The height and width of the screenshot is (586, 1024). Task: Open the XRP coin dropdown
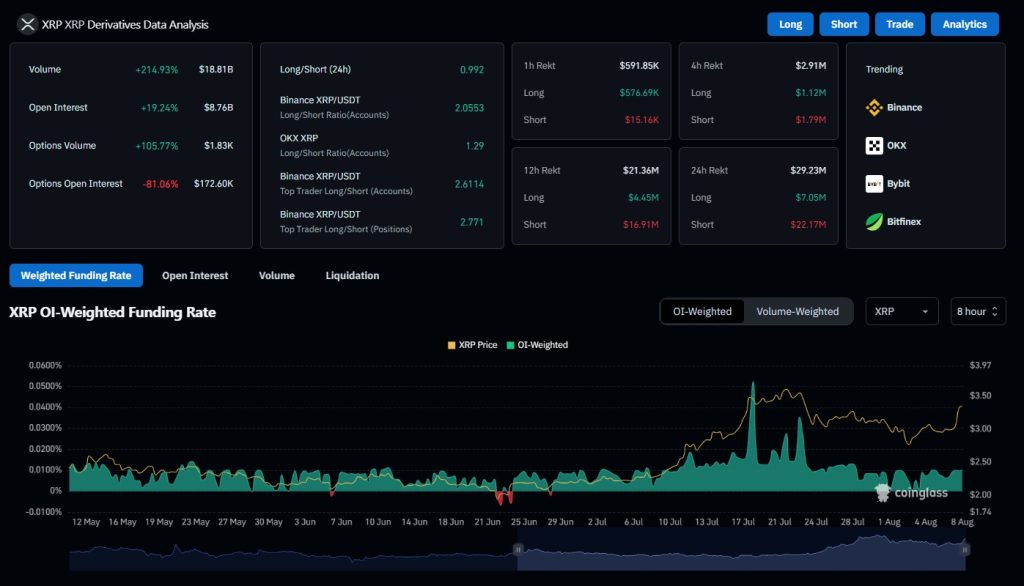click(901, 312)
